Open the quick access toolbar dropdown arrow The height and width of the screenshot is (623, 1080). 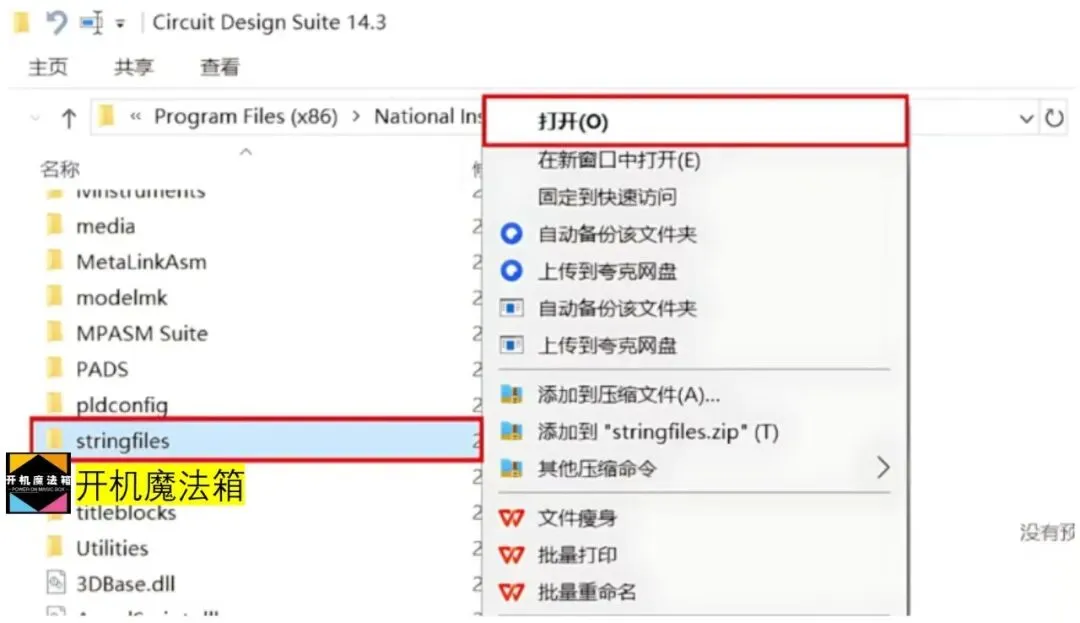click(120, 24)
